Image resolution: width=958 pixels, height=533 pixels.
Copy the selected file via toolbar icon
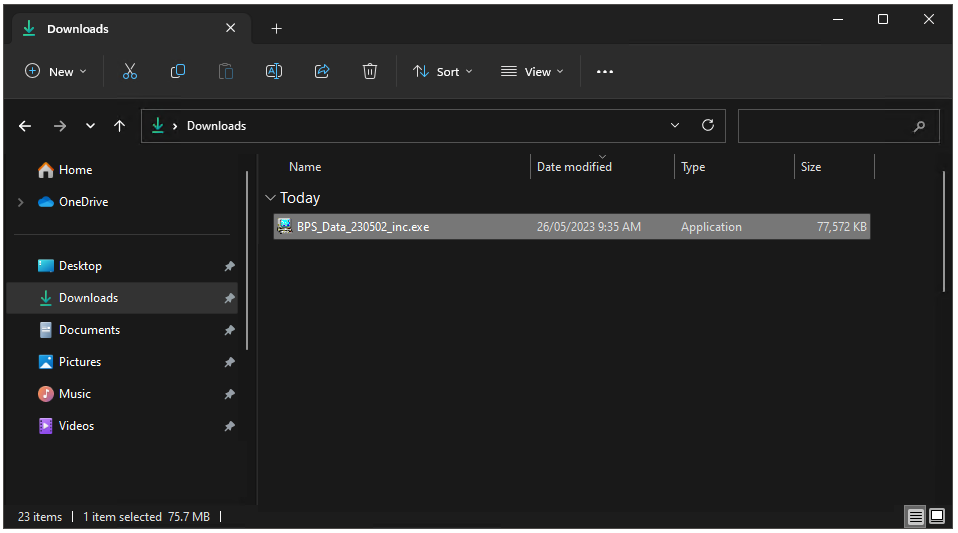(x=178, y=72)
